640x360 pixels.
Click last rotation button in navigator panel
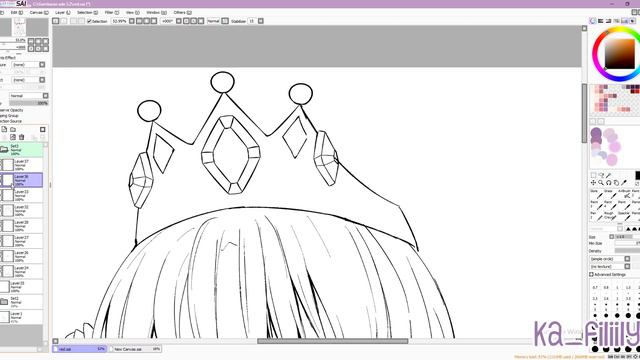tap(46, 48)
